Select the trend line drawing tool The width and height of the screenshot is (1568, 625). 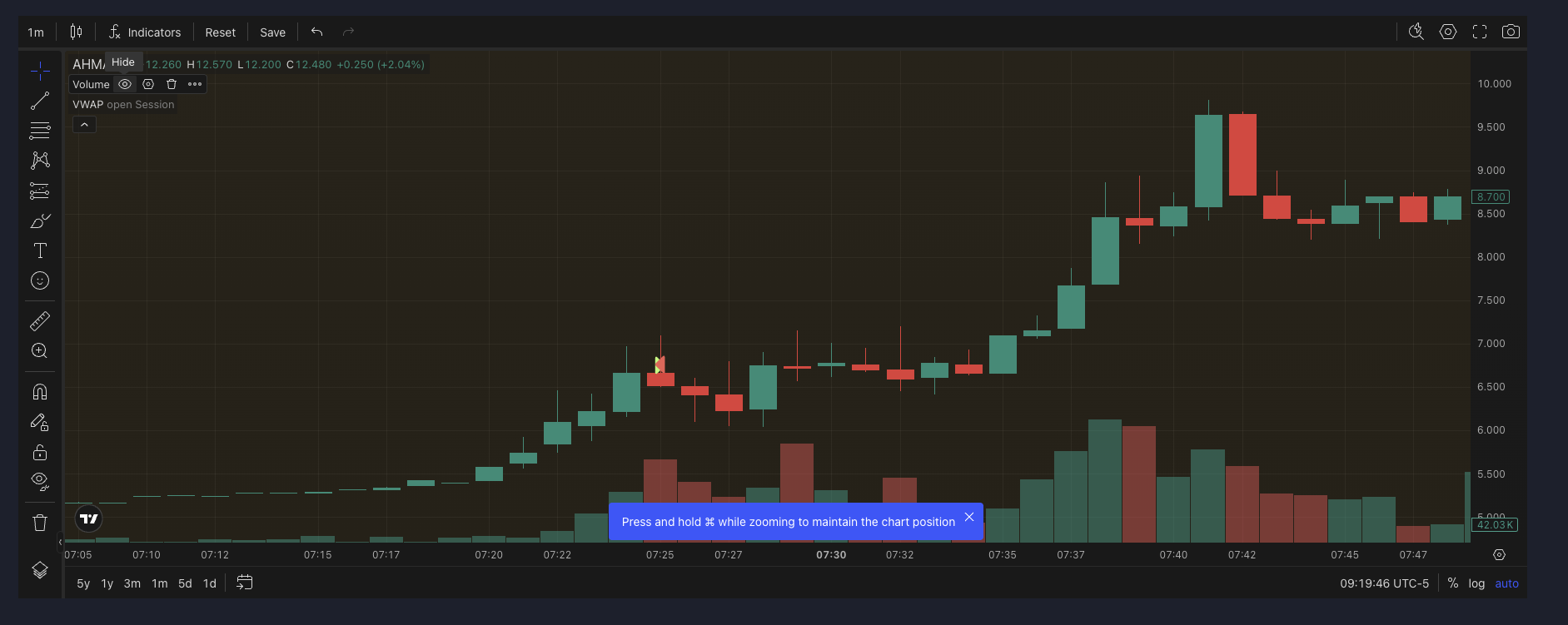(40, 102)
